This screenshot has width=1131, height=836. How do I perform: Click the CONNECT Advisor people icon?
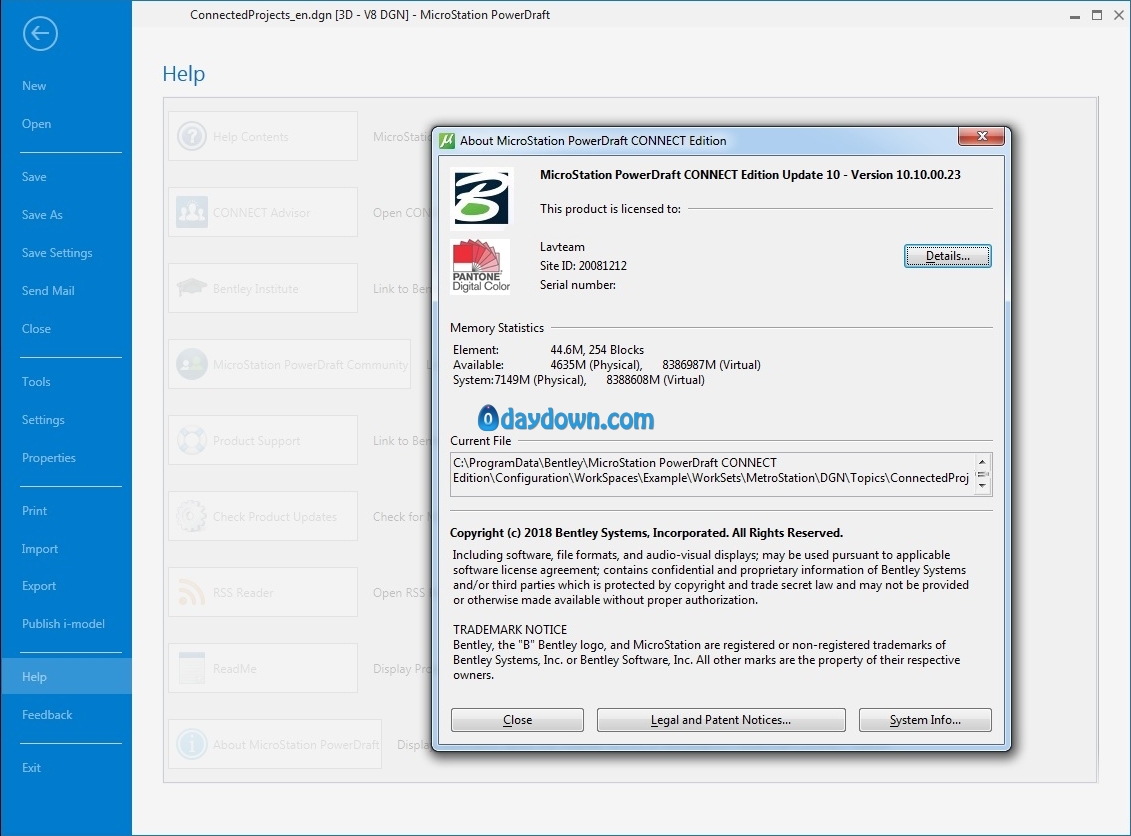192,212
